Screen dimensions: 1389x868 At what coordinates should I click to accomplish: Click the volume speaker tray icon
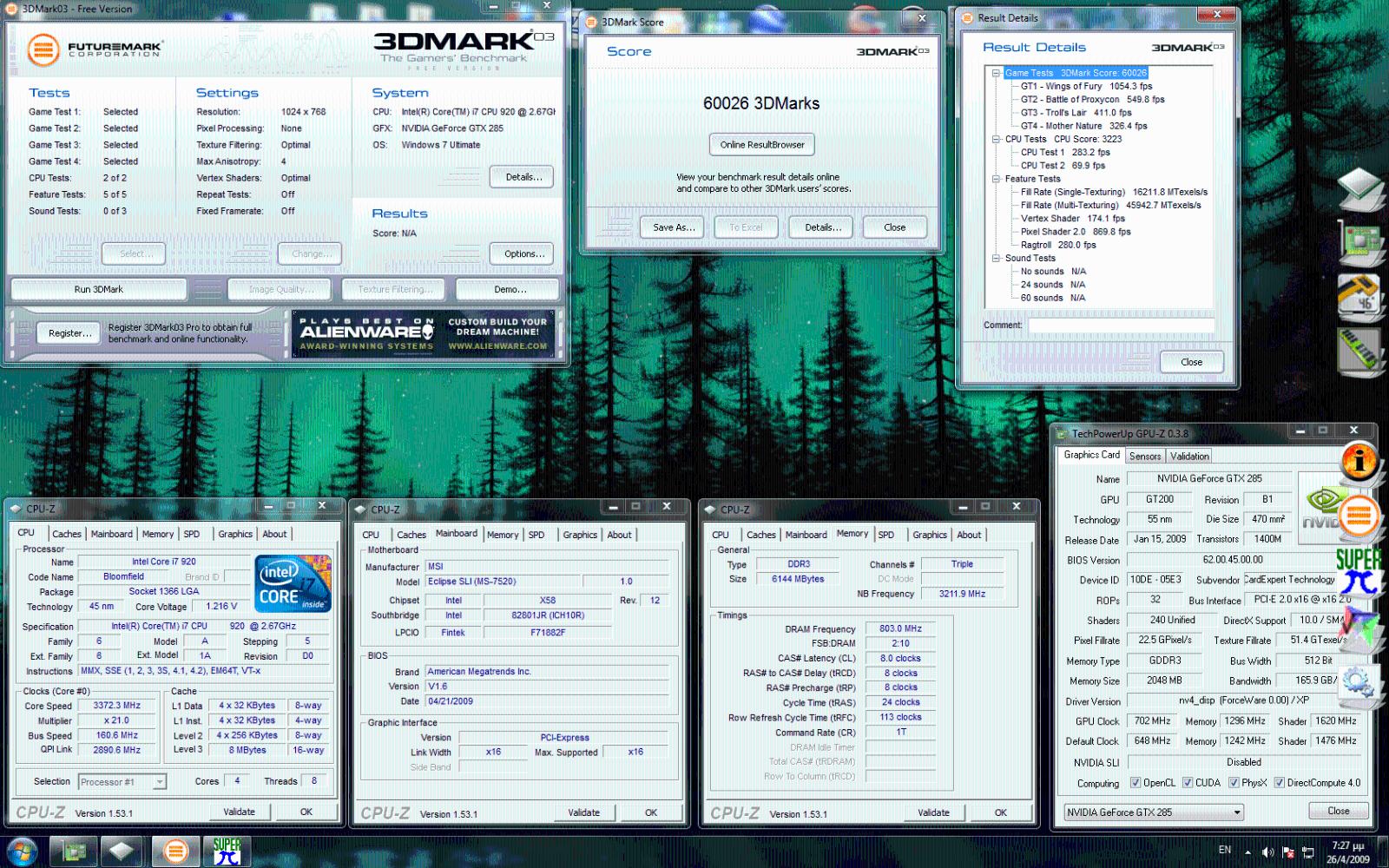1267,852
